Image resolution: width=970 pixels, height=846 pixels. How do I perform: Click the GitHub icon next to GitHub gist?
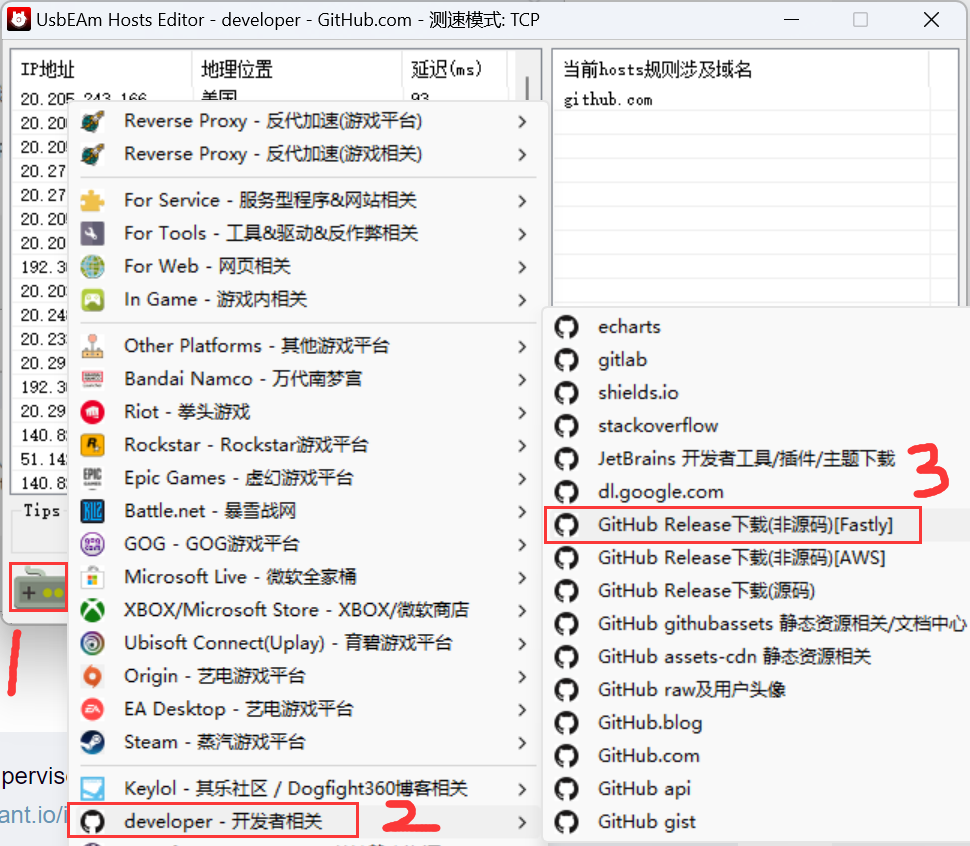(567, 822)
